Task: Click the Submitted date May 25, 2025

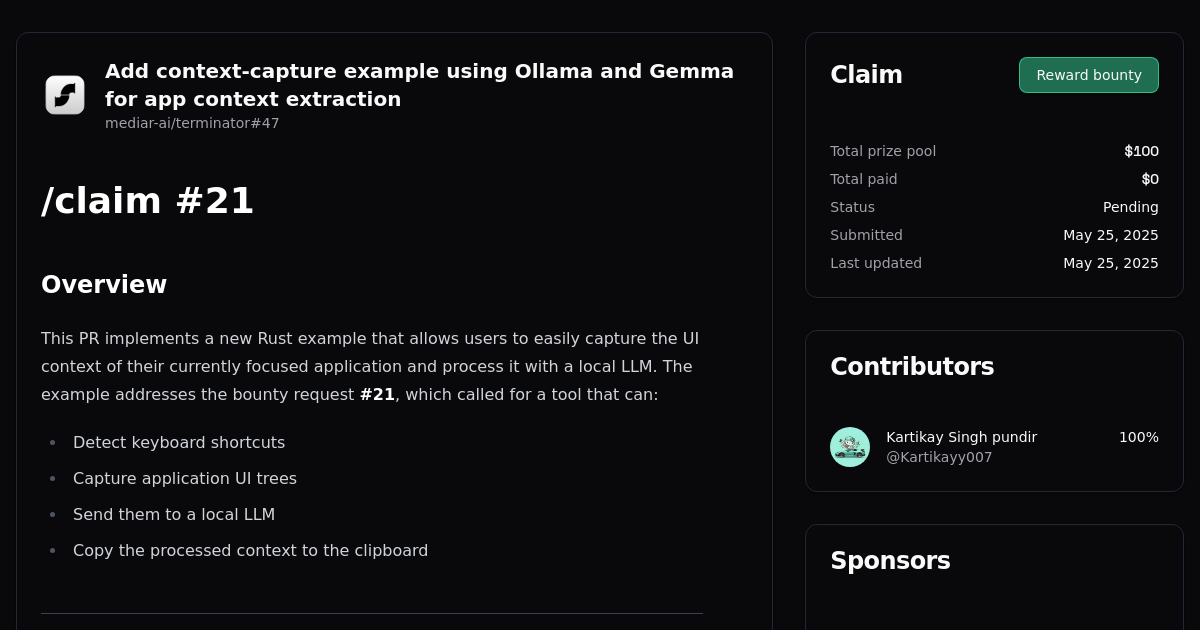Action: click(1111, 235)
